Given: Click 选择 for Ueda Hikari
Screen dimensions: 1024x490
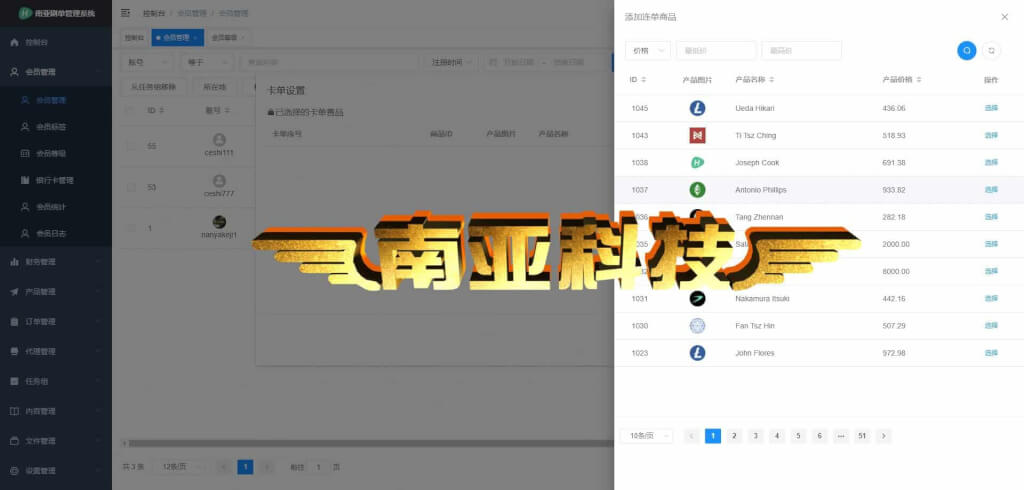Looking at the screenshot, I should coord(991,108).
